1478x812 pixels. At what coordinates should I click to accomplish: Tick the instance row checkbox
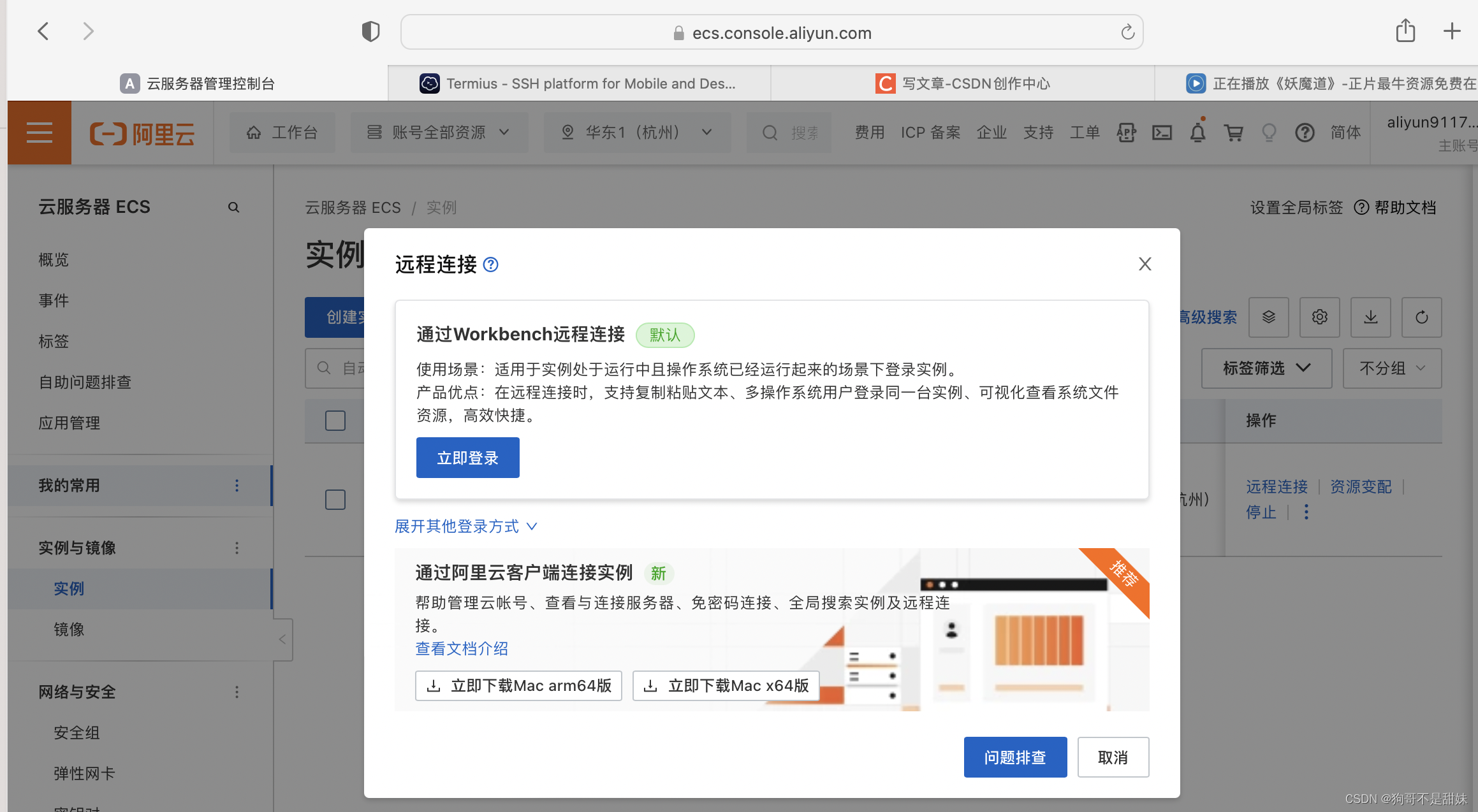(x=335, y=500)
